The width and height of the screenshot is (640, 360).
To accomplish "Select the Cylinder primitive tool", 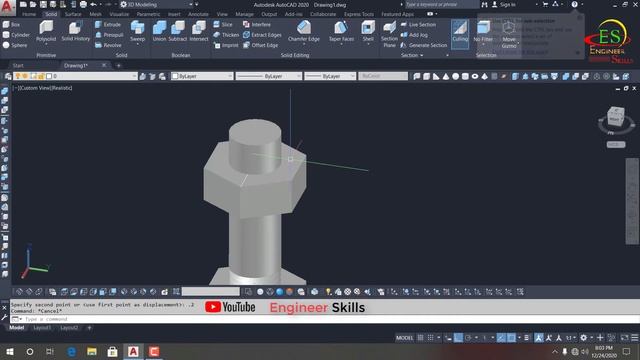I will pyautogui.click(x=16, y=35).
